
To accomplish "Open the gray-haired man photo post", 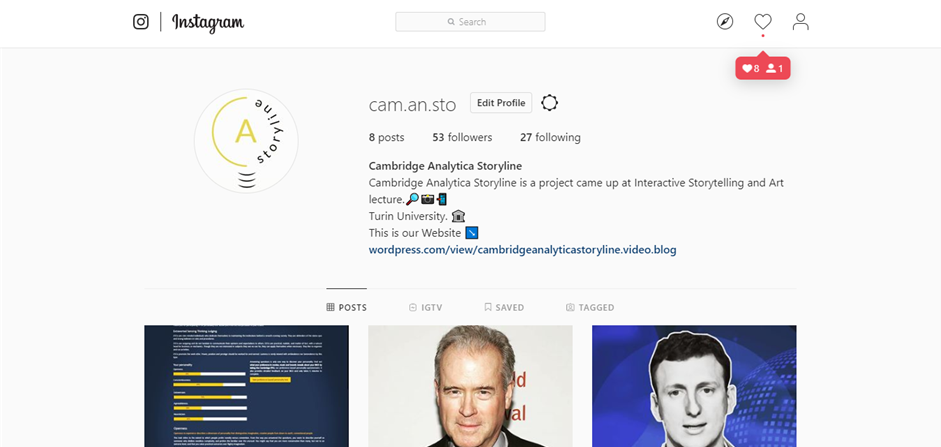I will [470, 386].
